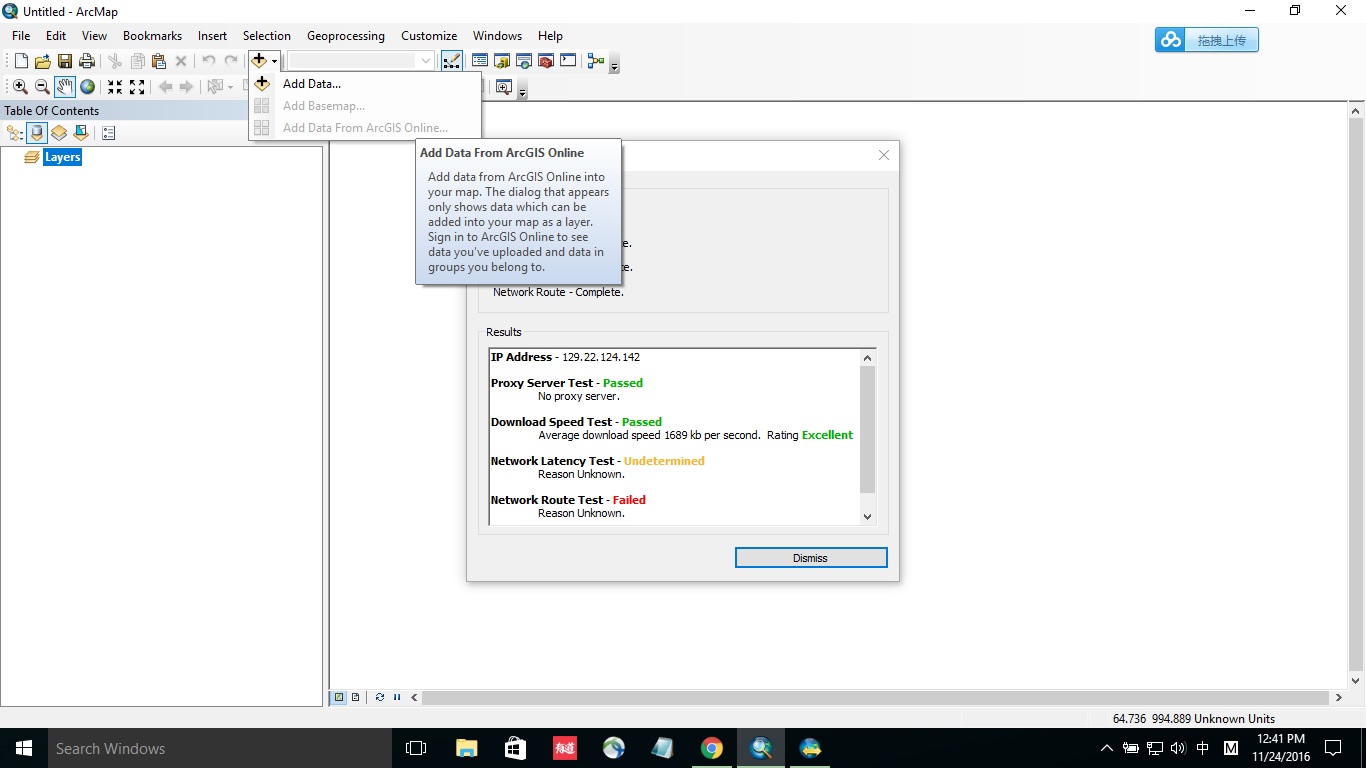
Task: Click the Undo arrow in the toolbar
Action: click(x=209, y=61)
